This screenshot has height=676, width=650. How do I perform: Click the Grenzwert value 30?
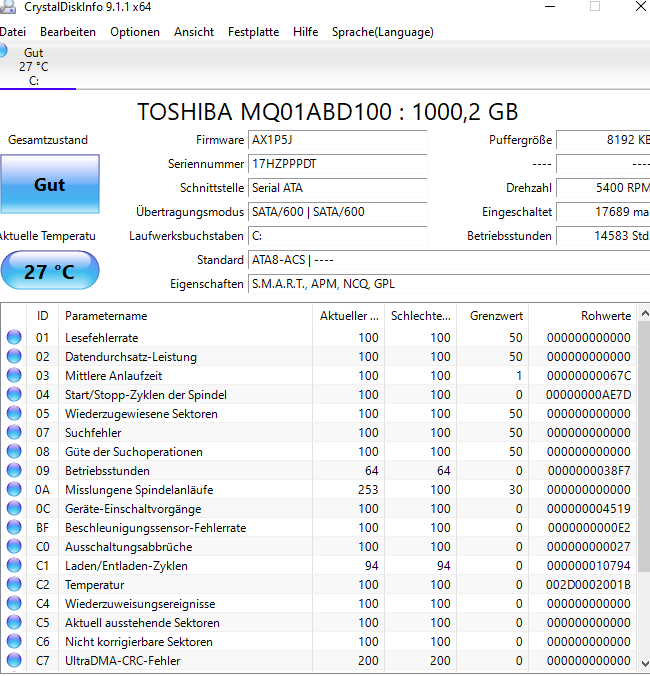pyautogui.click(x=516, y=489)
